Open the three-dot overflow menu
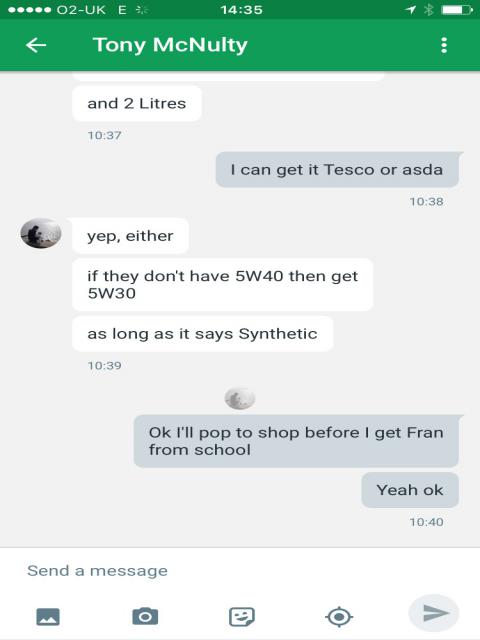 [x=444, y=45]
